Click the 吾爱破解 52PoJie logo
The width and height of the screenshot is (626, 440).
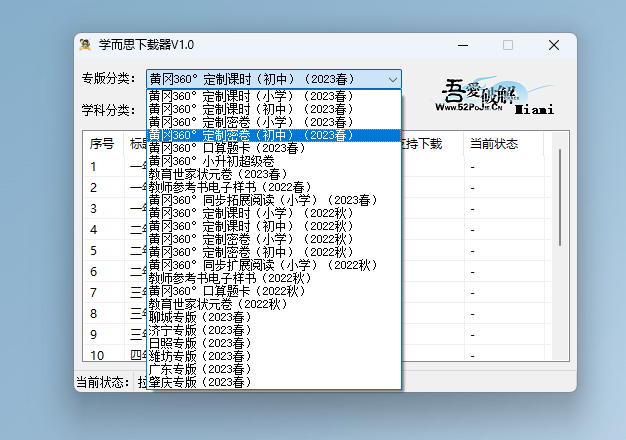point(494,96)
